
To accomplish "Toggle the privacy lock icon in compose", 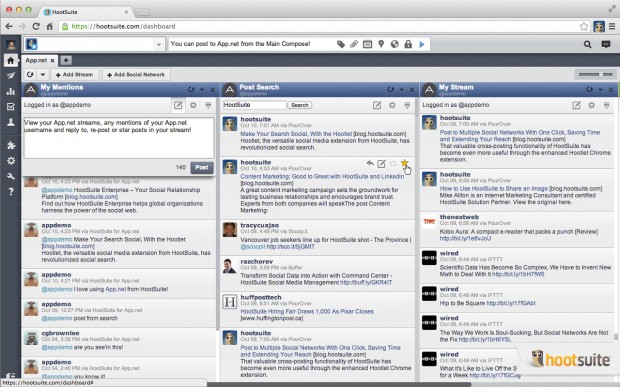I will coord(408,44).
